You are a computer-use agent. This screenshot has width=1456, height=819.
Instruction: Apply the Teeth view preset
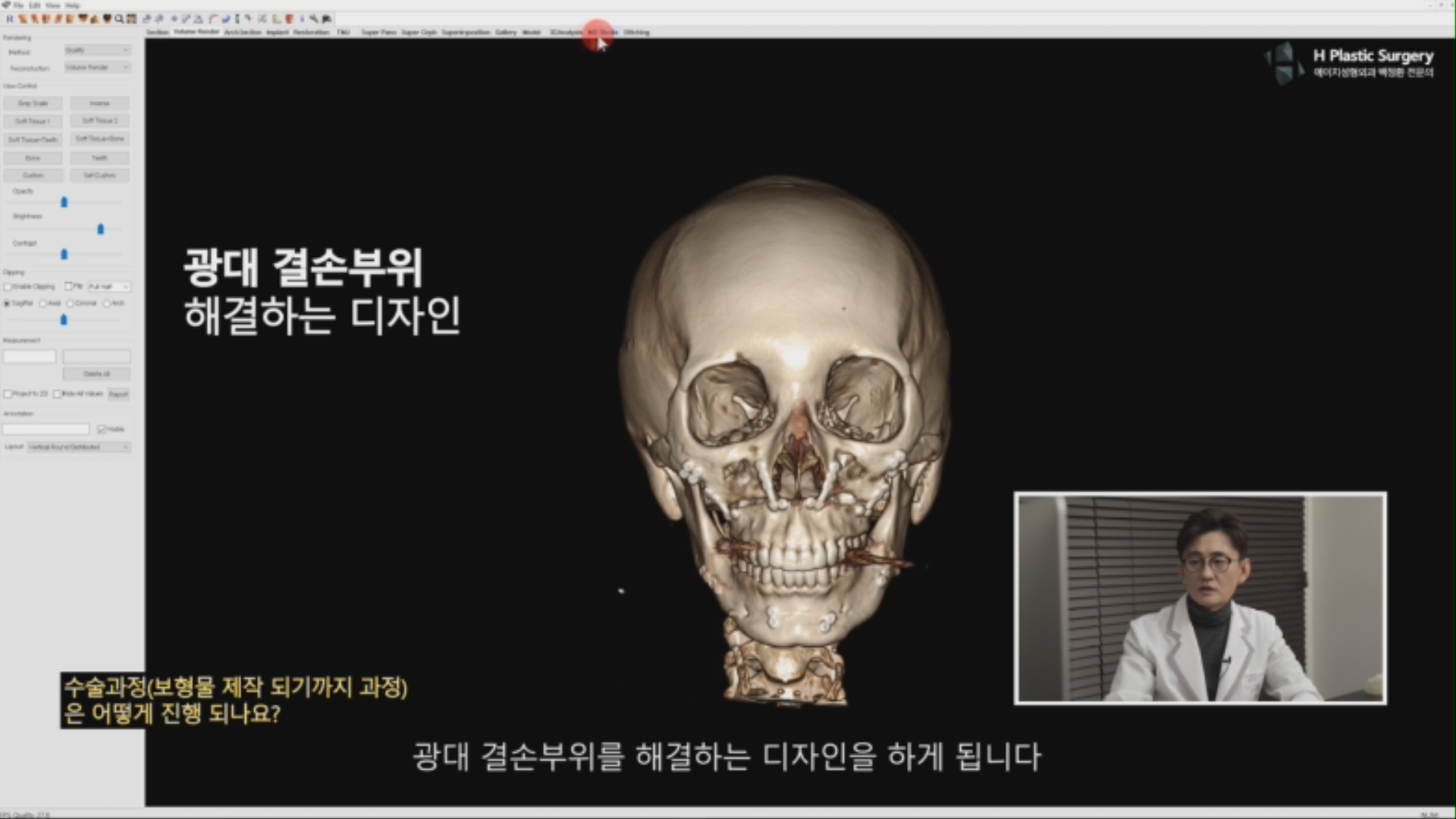pos(99,158)
